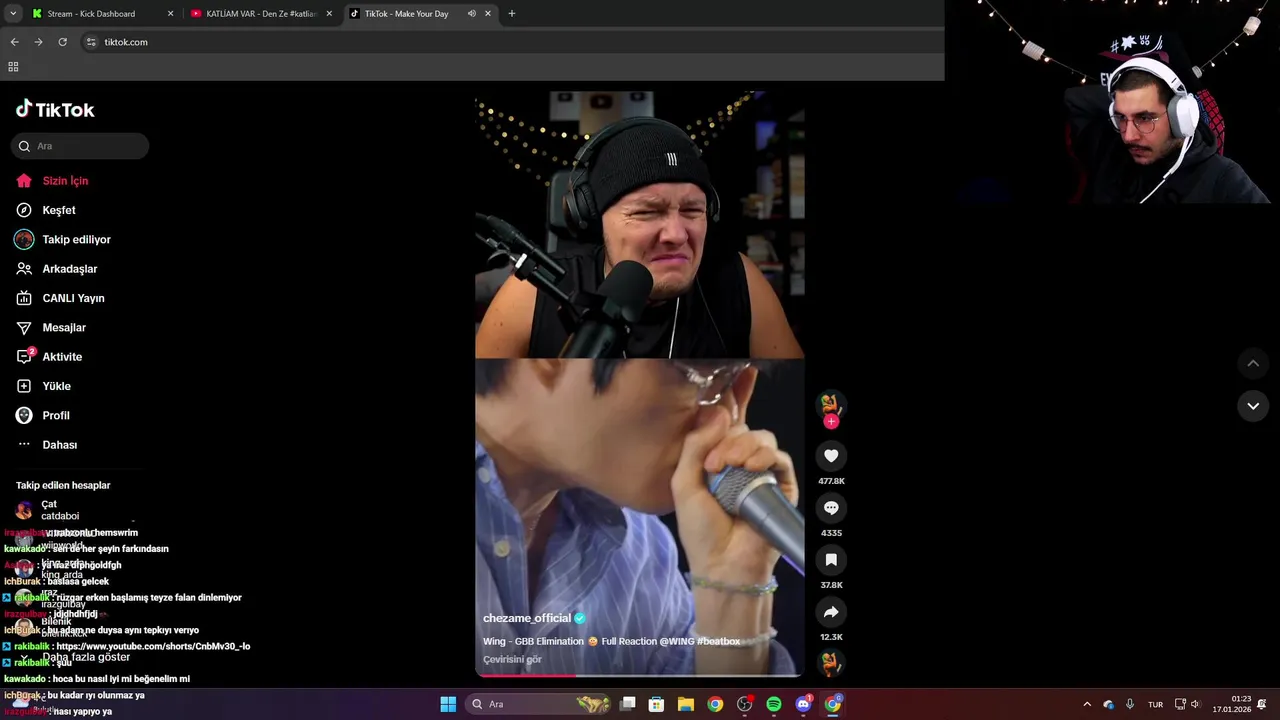This screenshot has width=1280, height=720.
Task: Open the 'Sizin İçin' feed
Action: 65,181
